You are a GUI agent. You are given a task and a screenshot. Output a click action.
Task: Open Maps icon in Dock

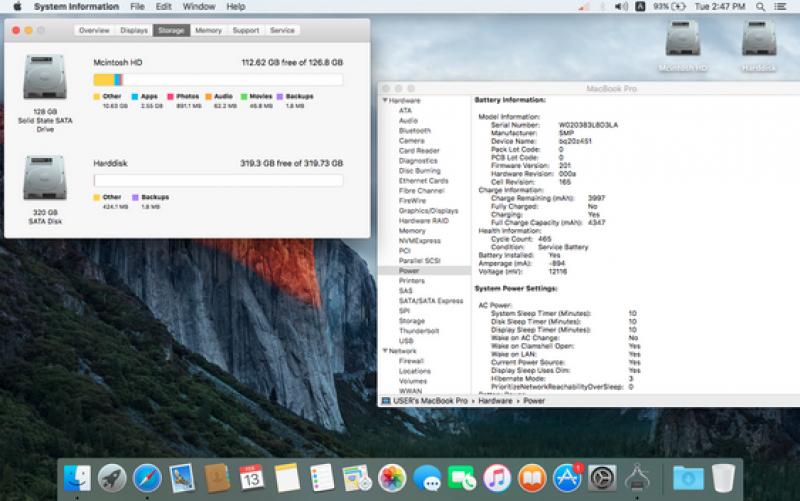coord(357,478)
